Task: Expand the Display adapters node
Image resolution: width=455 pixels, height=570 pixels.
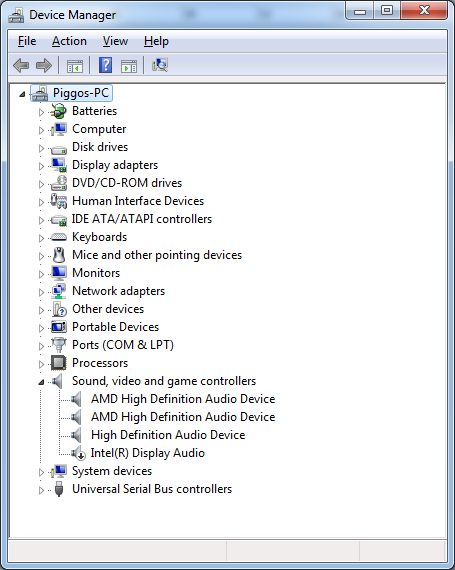Action: [41, 166]
